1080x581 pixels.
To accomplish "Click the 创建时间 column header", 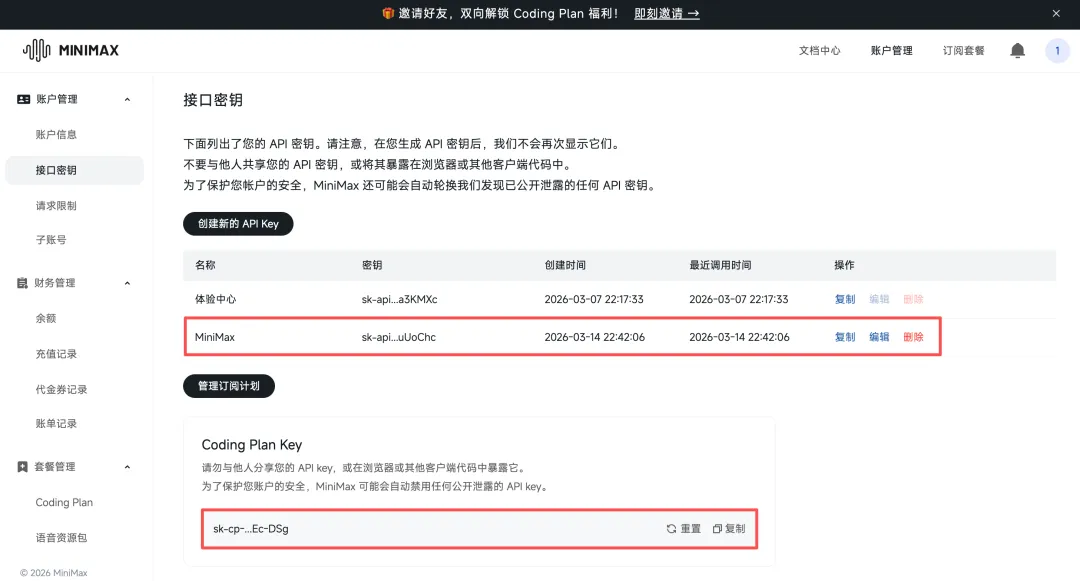I will [565, 265].
